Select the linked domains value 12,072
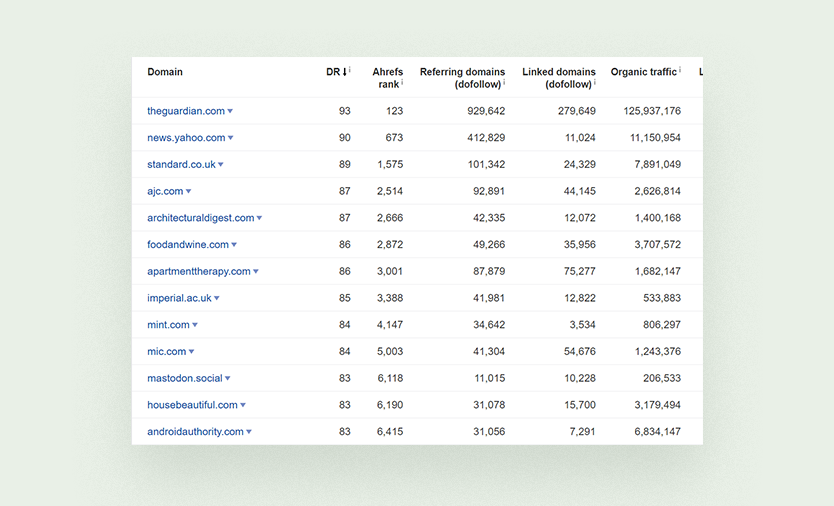Image resolution: width=834 pixels, height=506 pixels. coord(580,218)
